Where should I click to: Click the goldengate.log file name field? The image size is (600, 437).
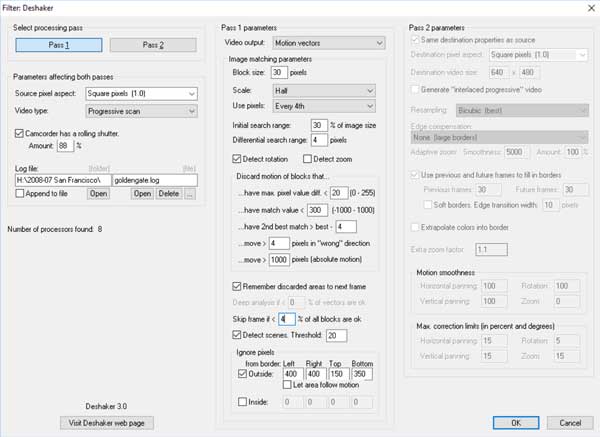point(157,178)
